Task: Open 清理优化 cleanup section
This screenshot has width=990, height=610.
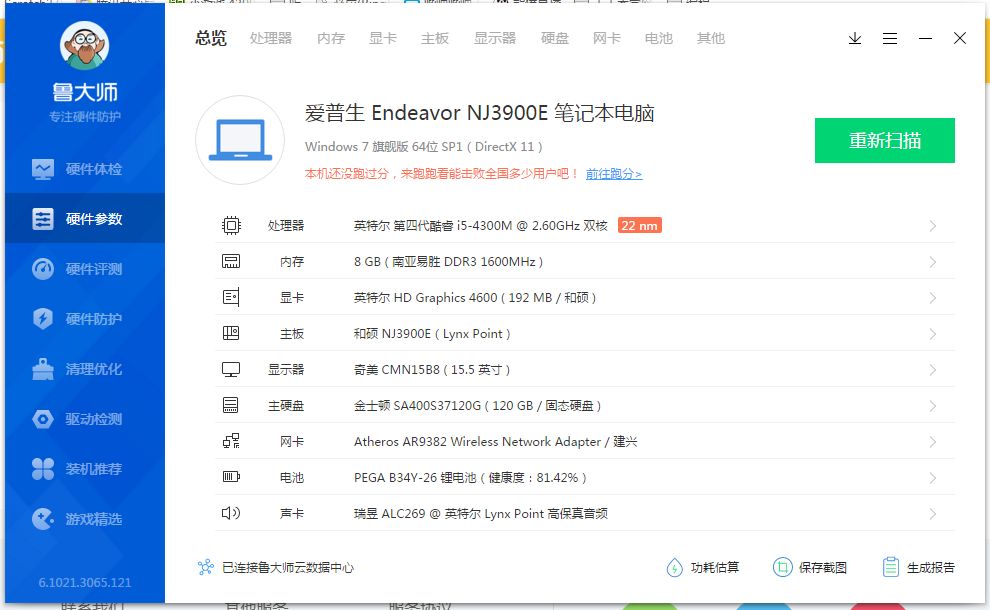Action: tap(85, 369)
